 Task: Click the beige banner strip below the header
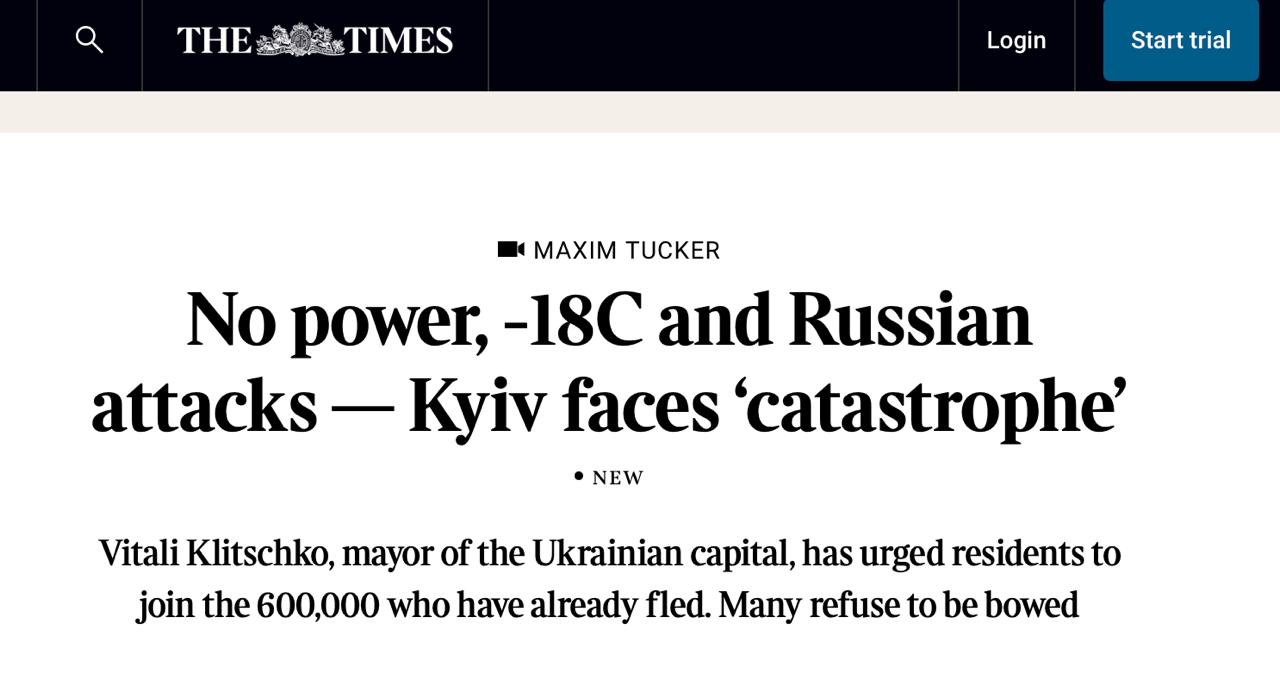pos(640,112)
